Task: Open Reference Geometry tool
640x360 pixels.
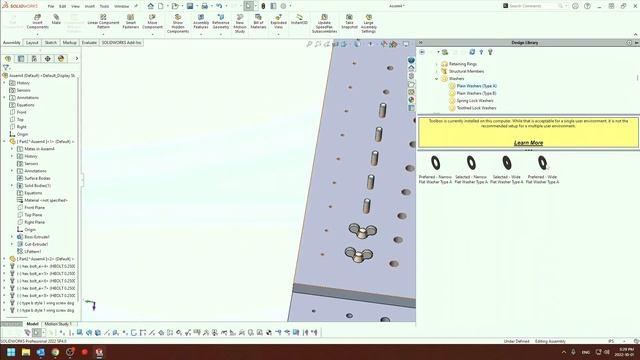Action: click(220, 21)
